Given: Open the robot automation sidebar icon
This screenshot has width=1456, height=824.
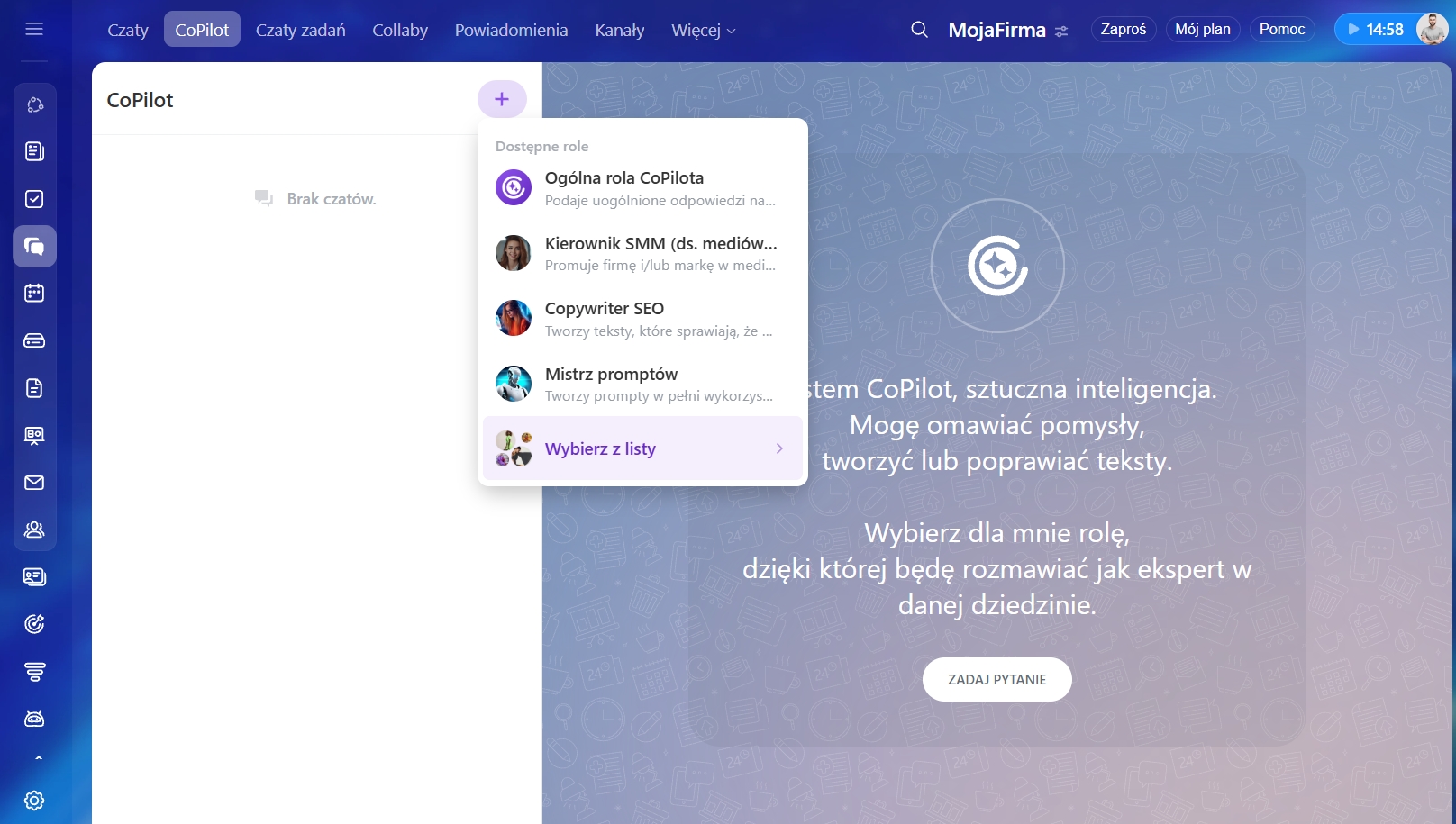Looking at the screenshot, I should [x=34, y=719].
